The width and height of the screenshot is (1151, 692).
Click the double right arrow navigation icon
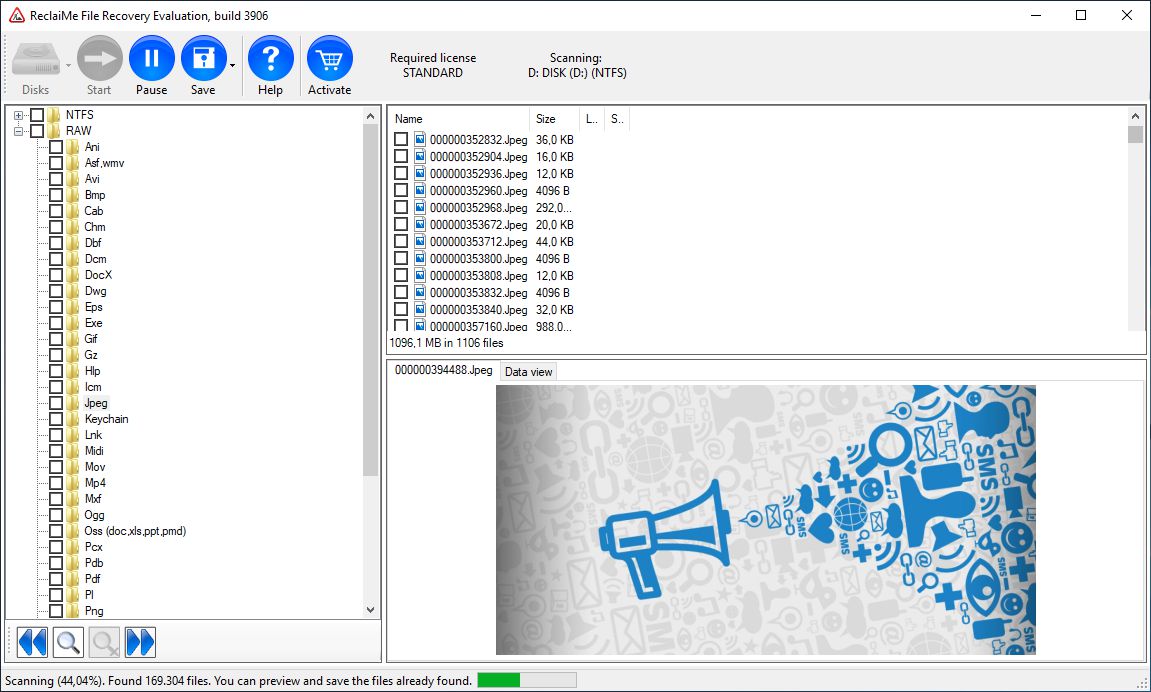(140, 641)
